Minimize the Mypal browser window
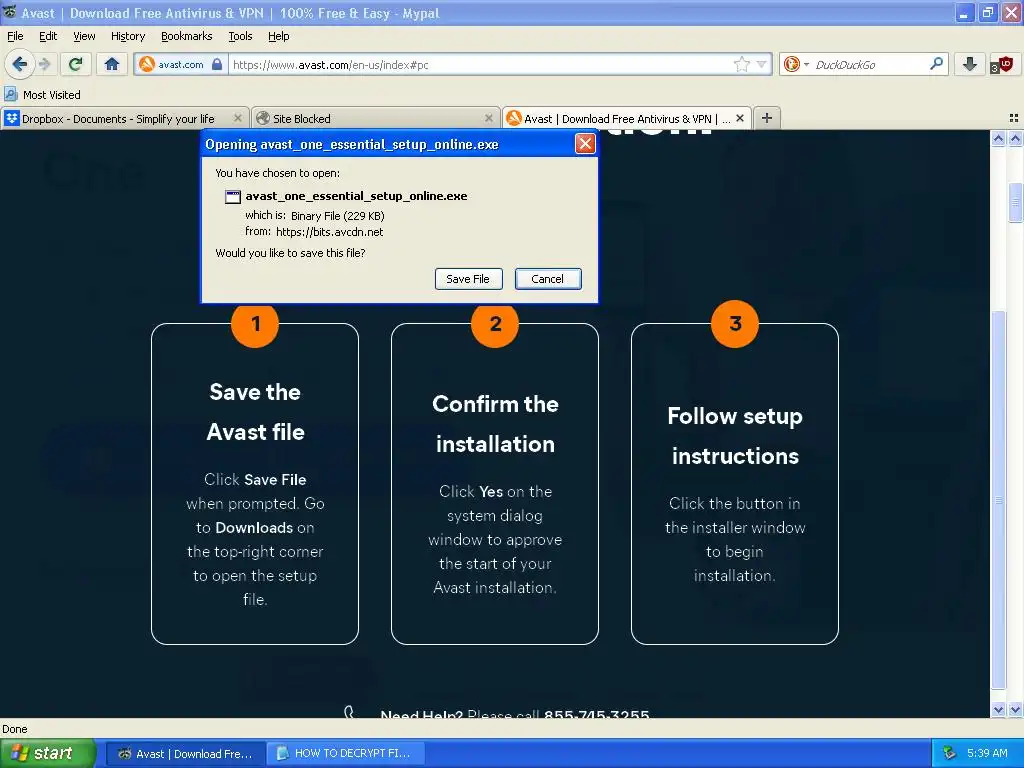 (964, 12)
